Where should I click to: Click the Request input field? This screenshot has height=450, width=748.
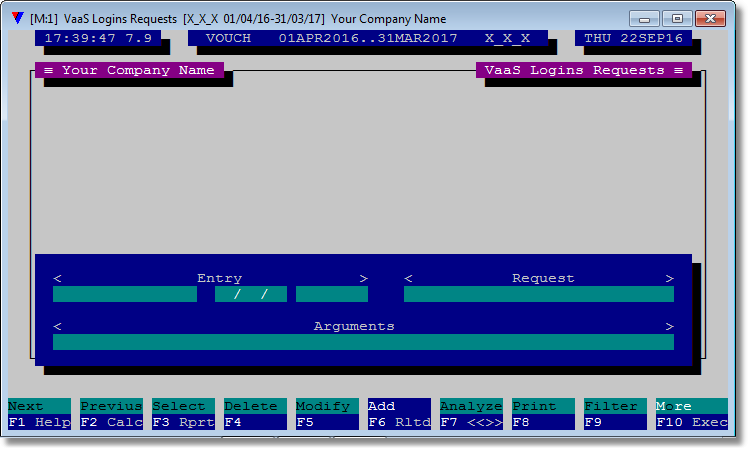pyautogui.click(x=539, y=294)
